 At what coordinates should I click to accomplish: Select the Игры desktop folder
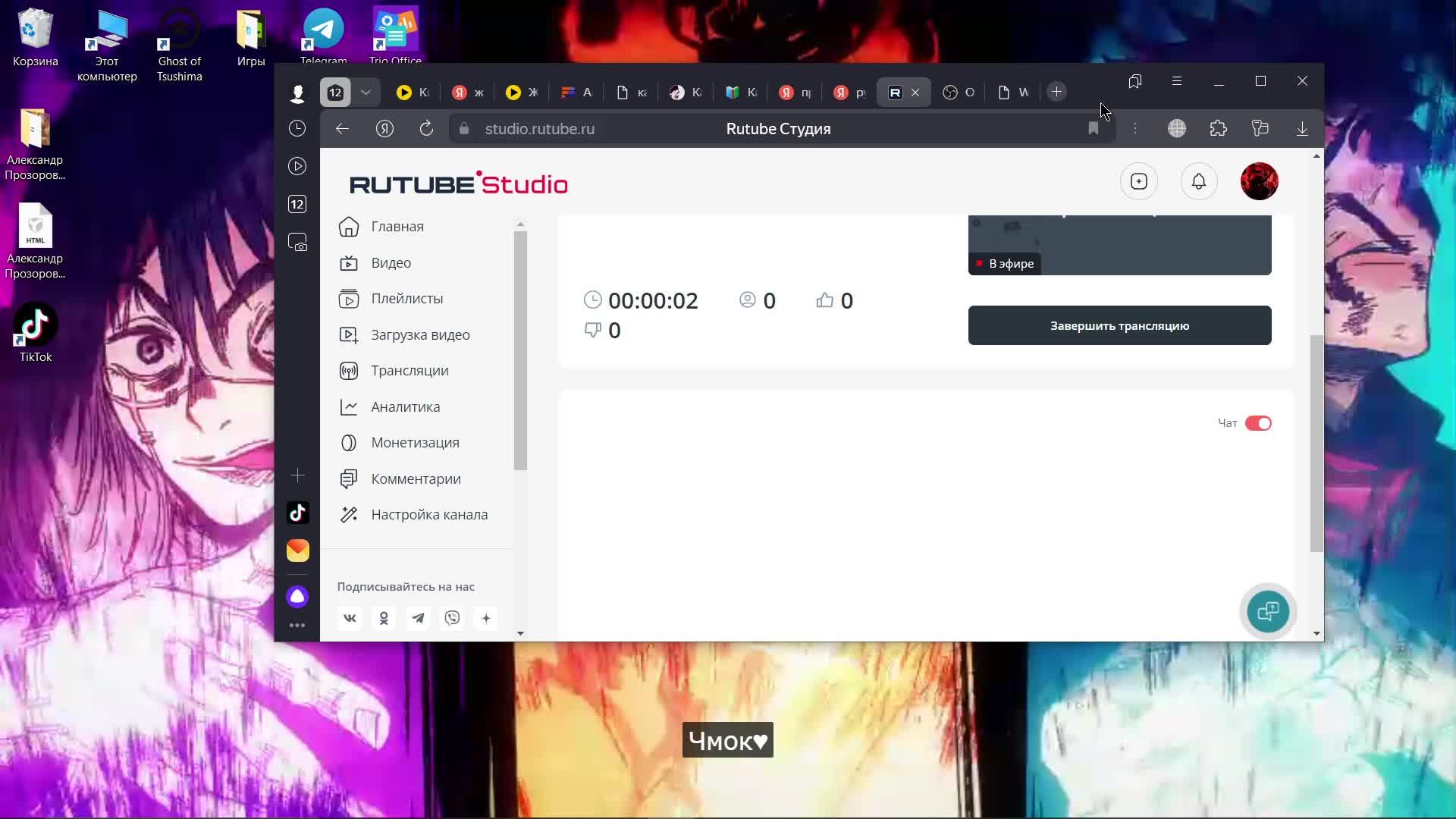click(x=251, y=38)
